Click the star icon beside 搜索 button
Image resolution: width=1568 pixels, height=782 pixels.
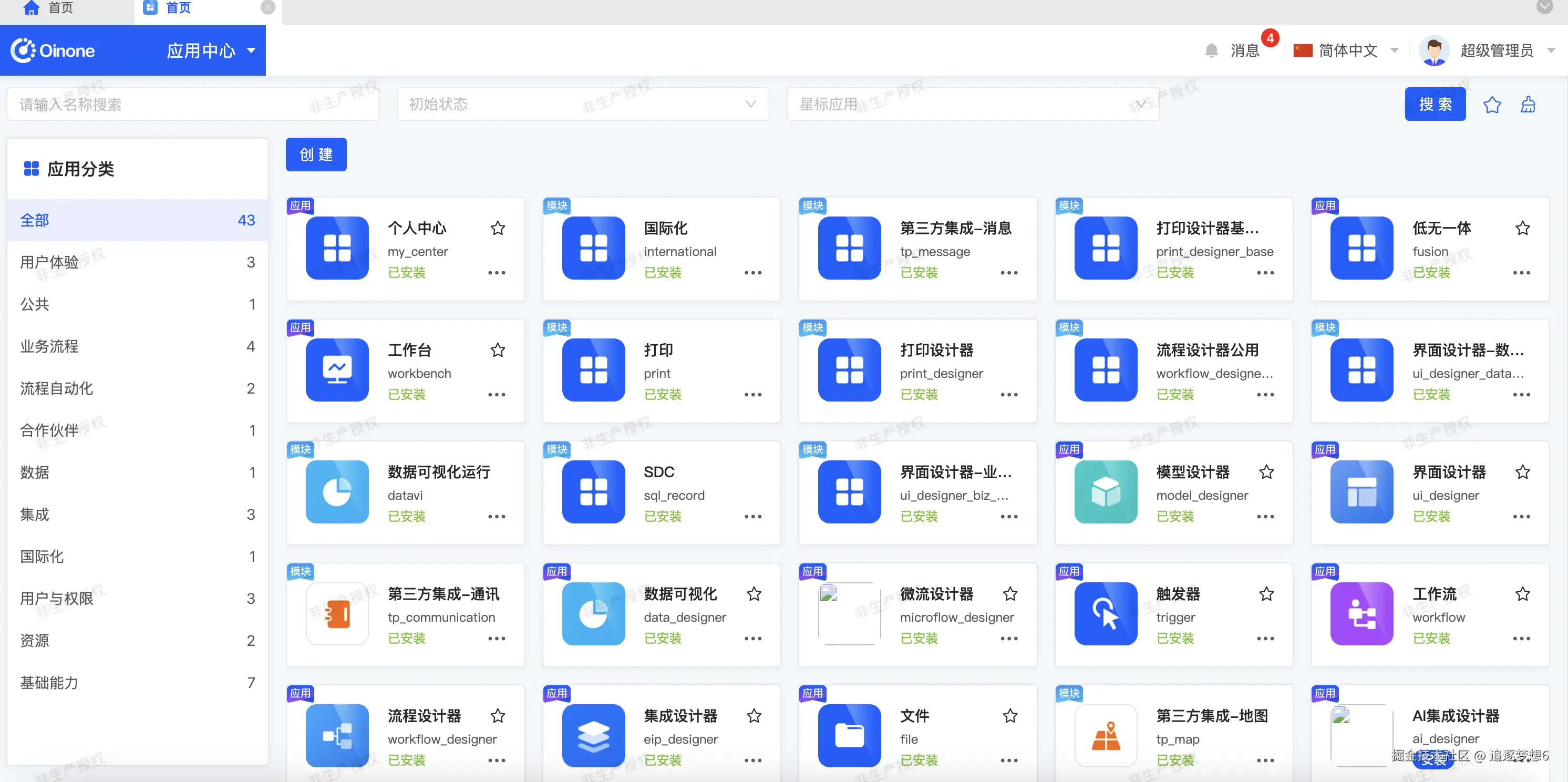1491,105
